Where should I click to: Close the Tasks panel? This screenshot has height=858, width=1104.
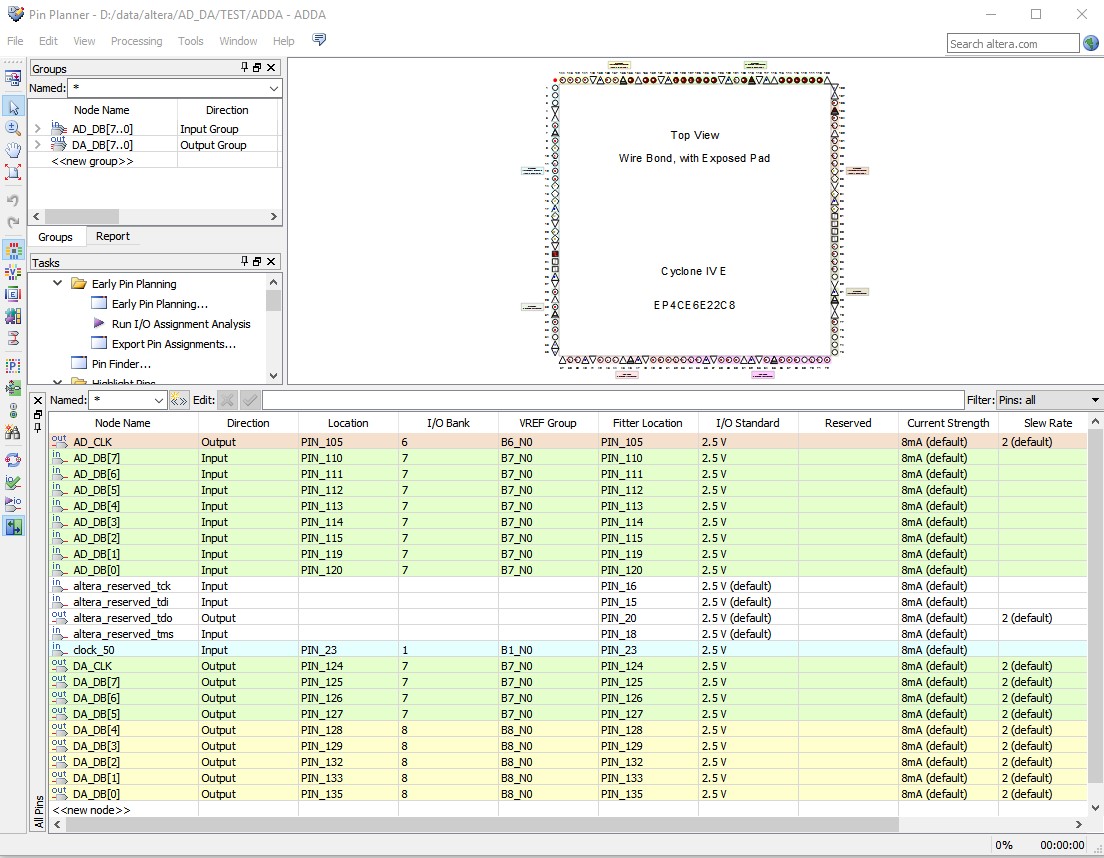coord(271,262)
